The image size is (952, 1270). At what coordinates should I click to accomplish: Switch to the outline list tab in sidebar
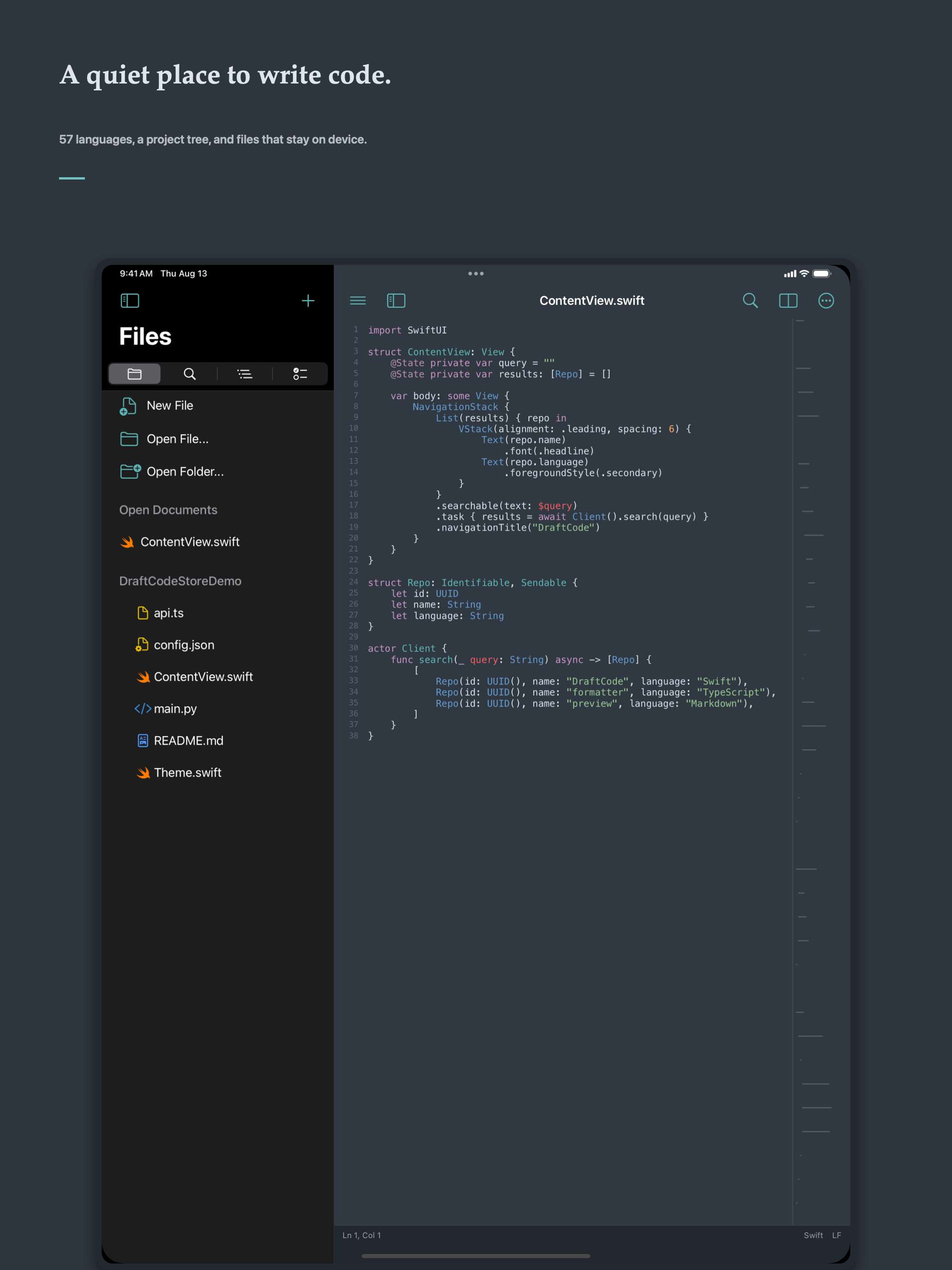(245, 374)
